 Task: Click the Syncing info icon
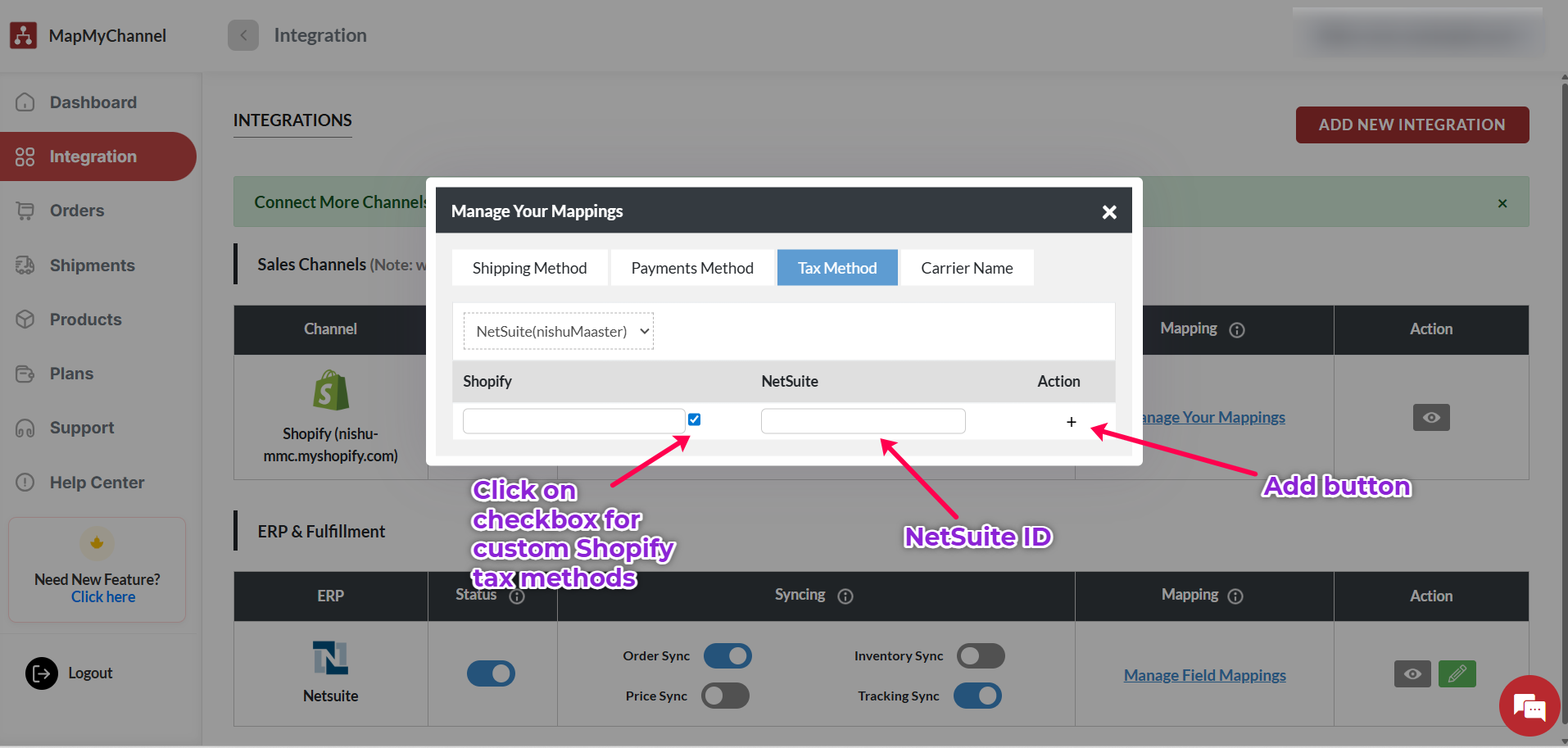(845, 596)
